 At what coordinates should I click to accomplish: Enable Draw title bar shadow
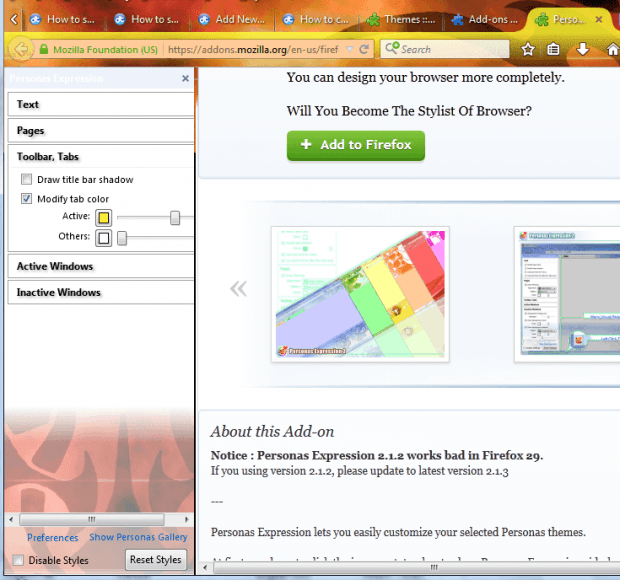pyautogui.click(x=26, y=179)
